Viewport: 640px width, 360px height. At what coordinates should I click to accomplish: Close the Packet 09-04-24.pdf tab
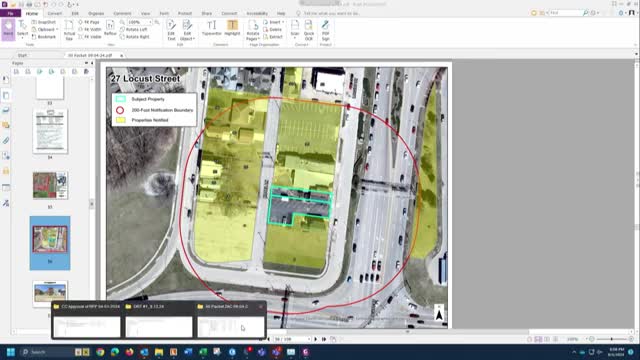coord(121,55)
